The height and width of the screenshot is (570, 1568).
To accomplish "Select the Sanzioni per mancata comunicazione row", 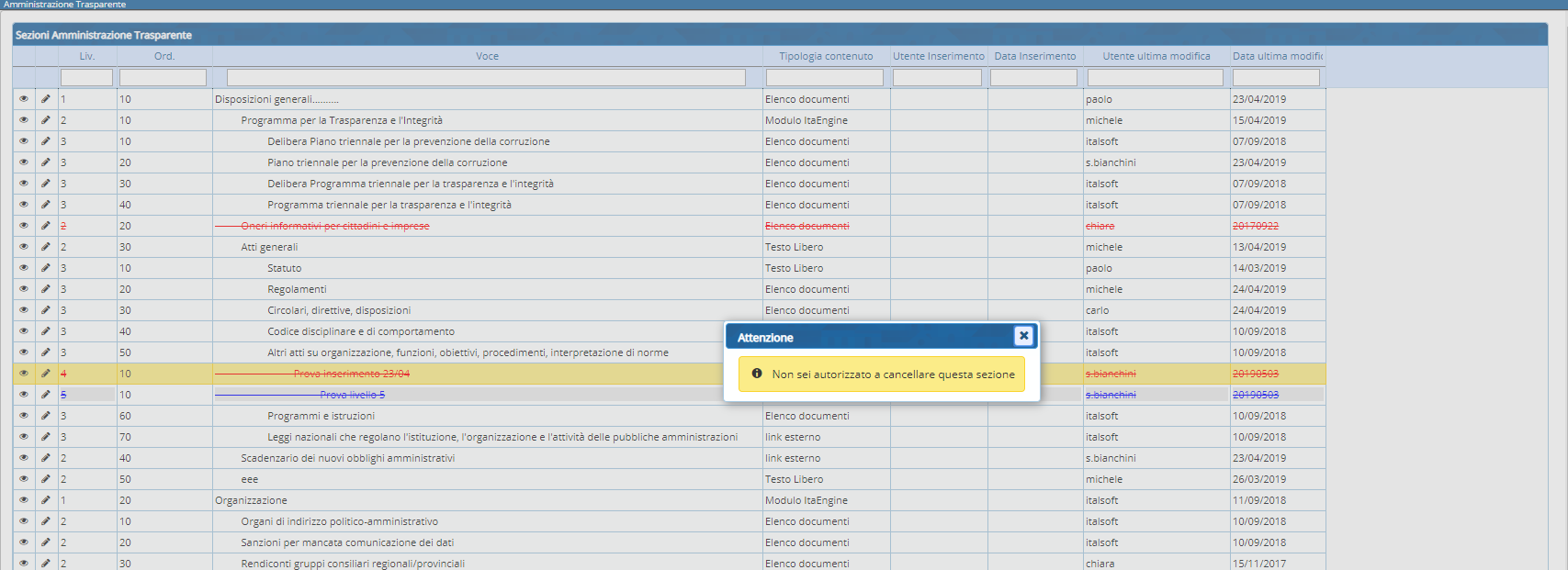I will 347,542.
